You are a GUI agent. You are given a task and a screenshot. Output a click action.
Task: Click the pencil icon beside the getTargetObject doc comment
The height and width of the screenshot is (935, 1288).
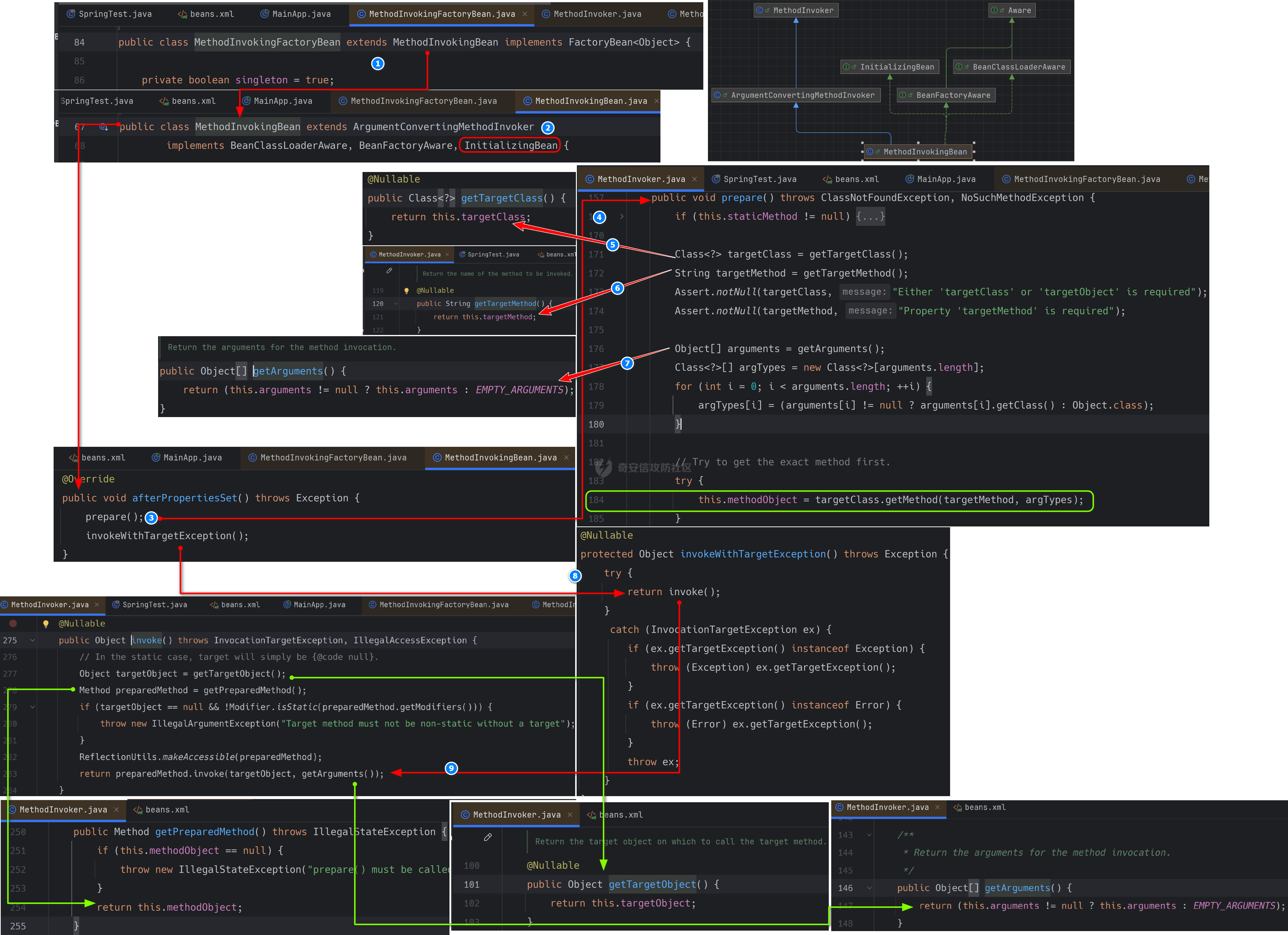coord(488,837)
